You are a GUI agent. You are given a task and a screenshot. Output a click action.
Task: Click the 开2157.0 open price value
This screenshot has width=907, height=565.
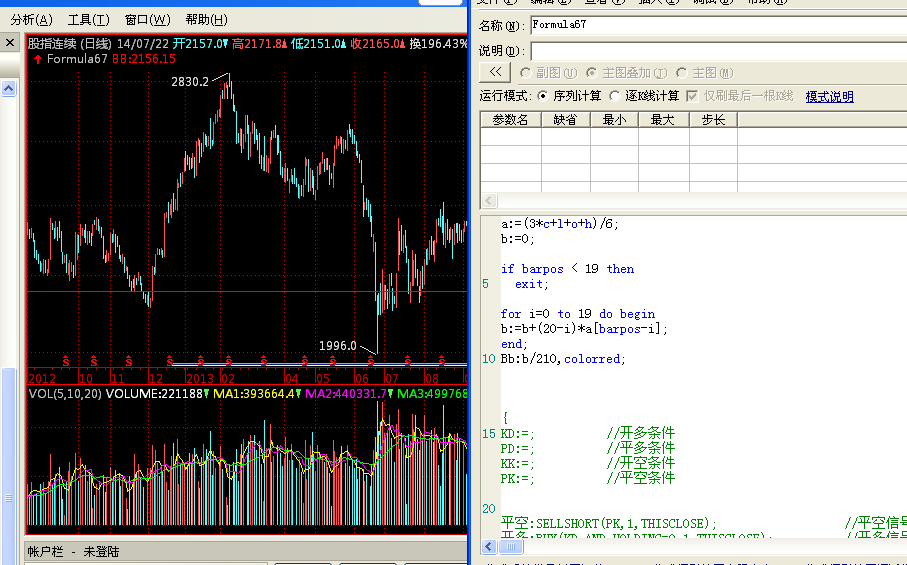pyautogui.click(x=200, y=43)
